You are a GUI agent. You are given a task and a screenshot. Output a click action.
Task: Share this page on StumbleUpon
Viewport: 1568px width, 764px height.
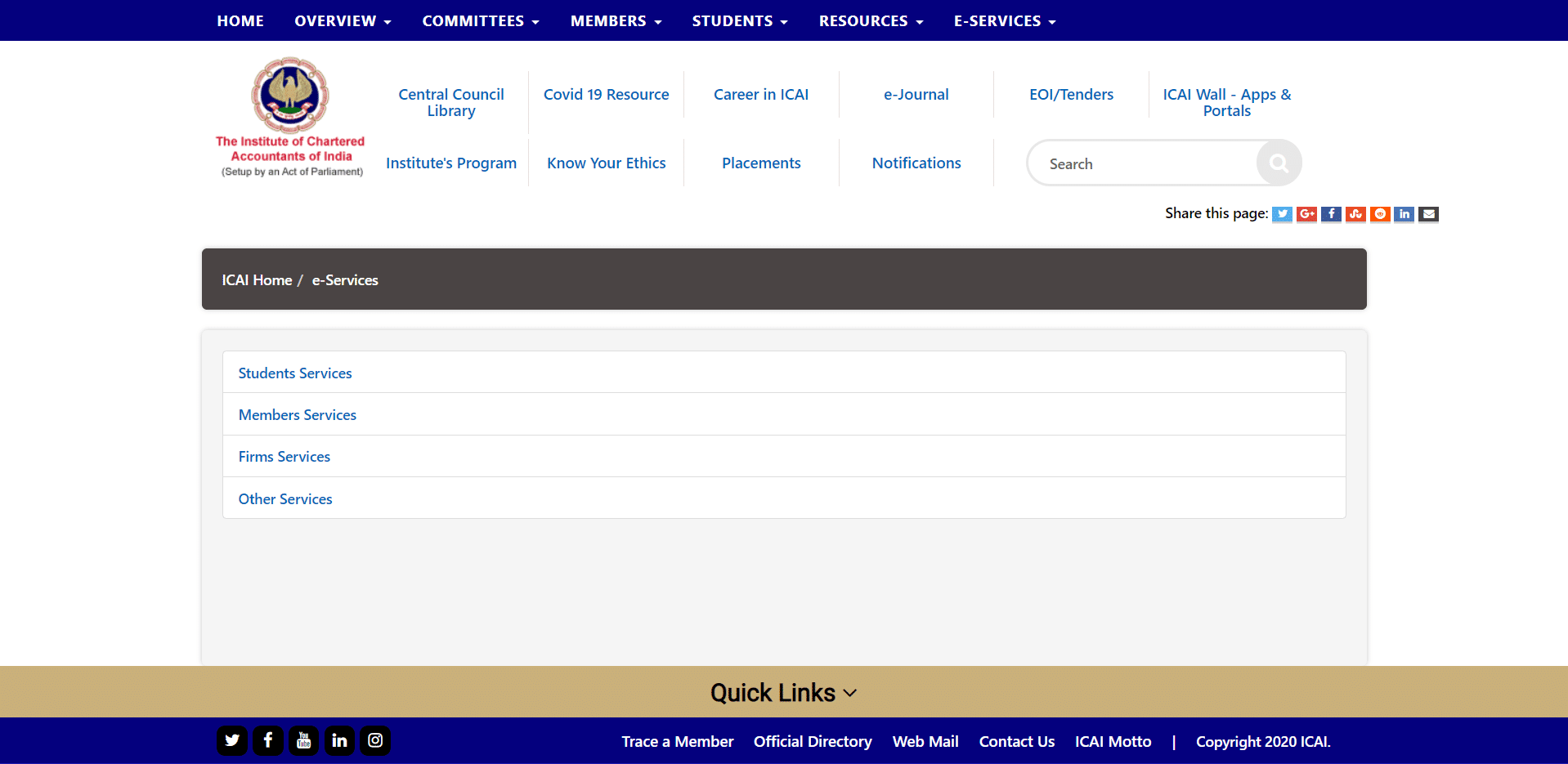point(1355,214)
